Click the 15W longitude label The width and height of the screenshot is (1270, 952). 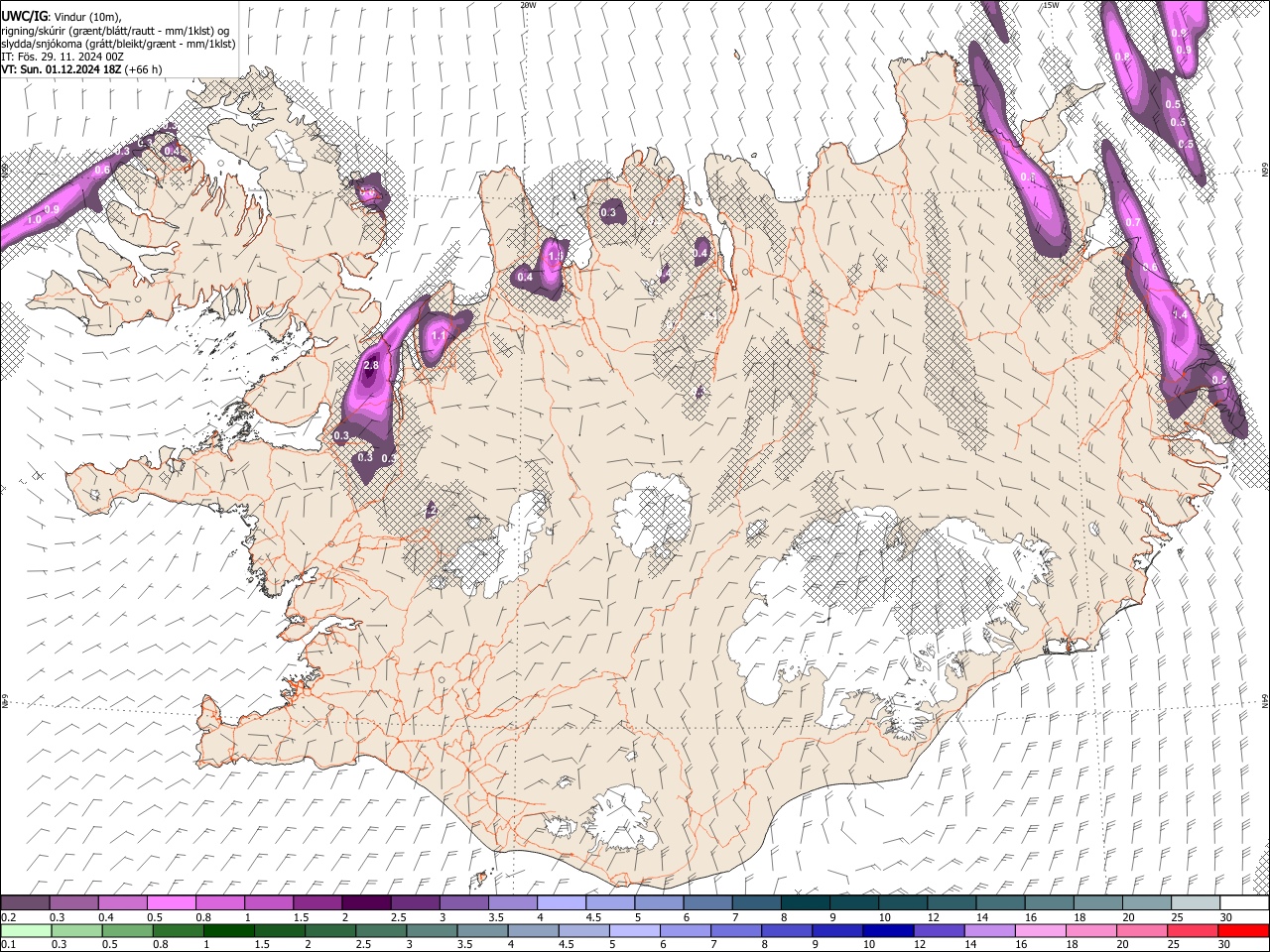1051,5
